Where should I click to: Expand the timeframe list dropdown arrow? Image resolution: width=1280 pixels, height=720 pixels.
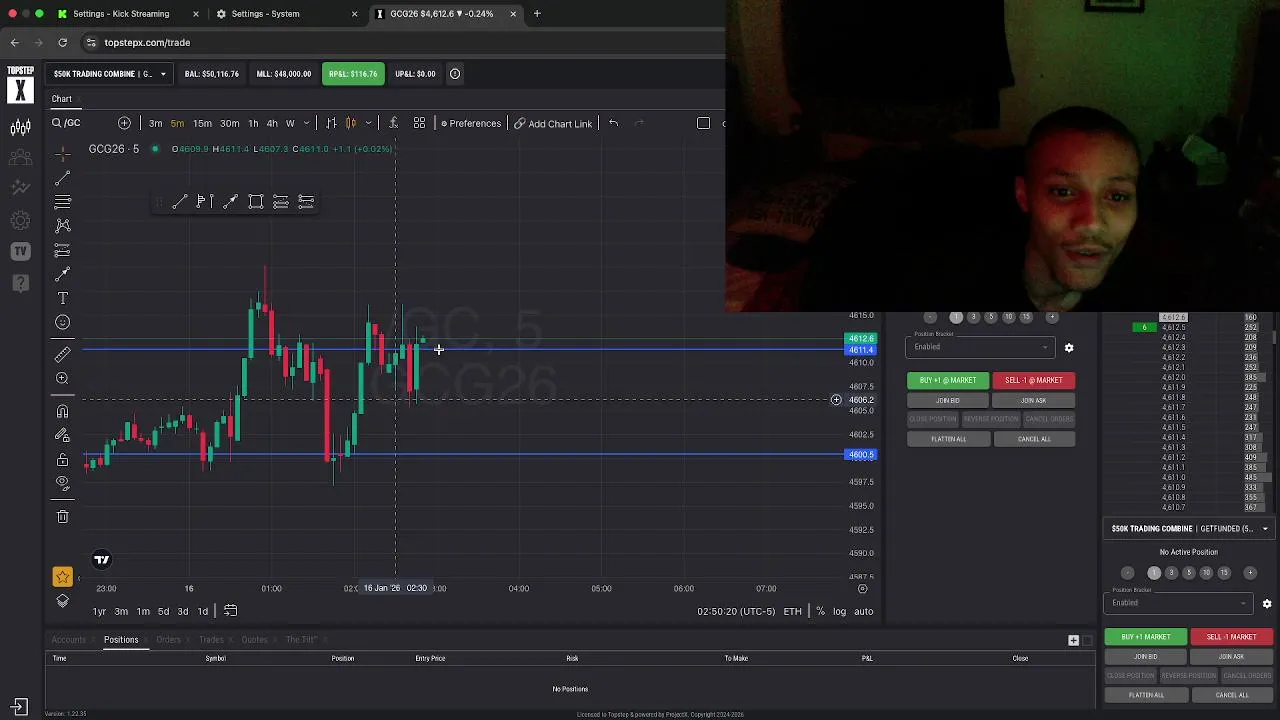[306, 123]
